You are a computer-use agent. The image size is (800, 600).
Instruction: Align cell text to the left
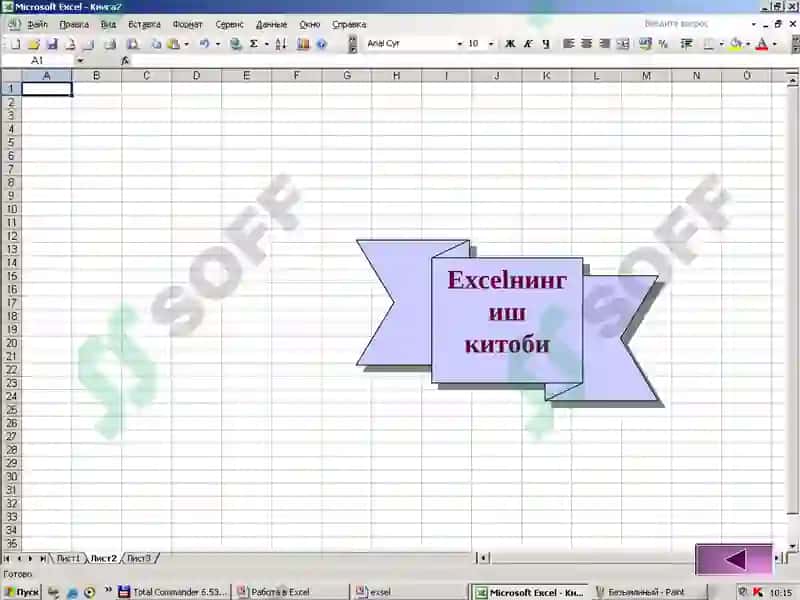(x=568, y=44)
